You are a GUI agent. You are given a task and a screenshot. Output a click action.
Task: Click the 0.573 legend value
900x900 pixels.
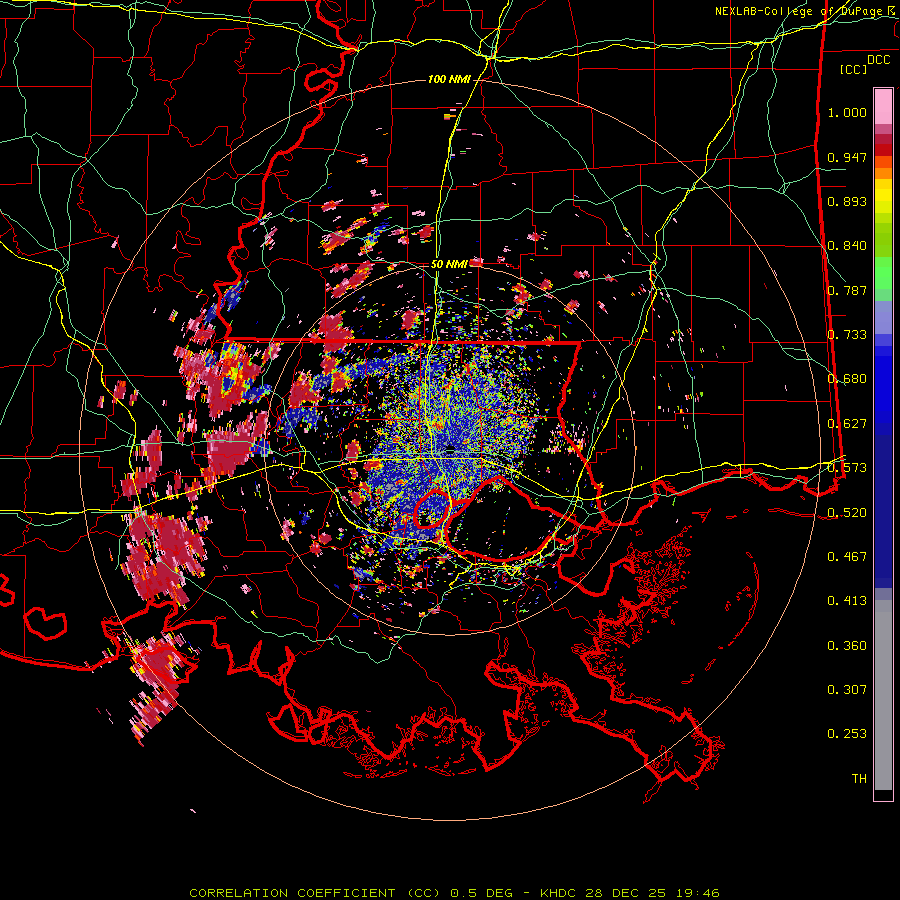(847, 468)
